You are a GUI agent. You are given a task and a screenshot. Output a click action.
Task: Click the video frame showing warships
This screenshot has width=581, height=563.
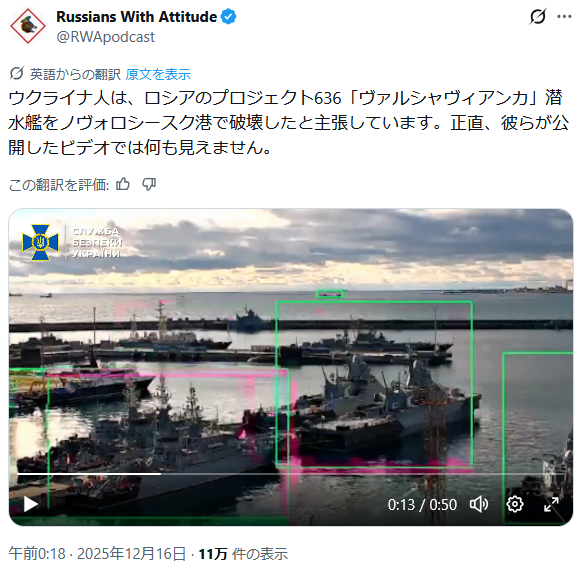coord(290,367)
